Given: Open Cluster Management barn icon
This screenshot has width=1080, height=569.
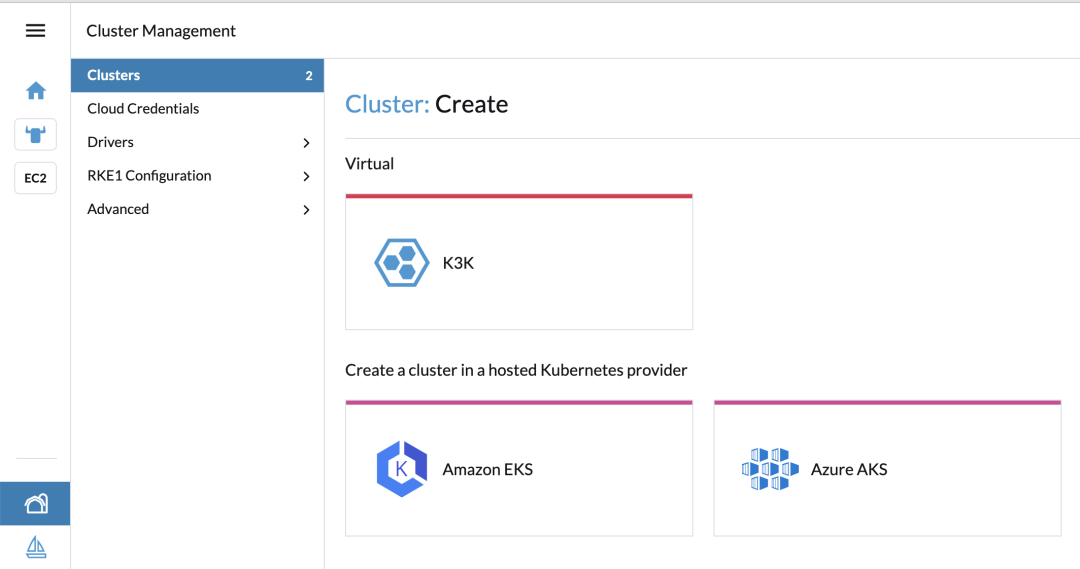Looking at the screenshot, I should click(35, 504).
